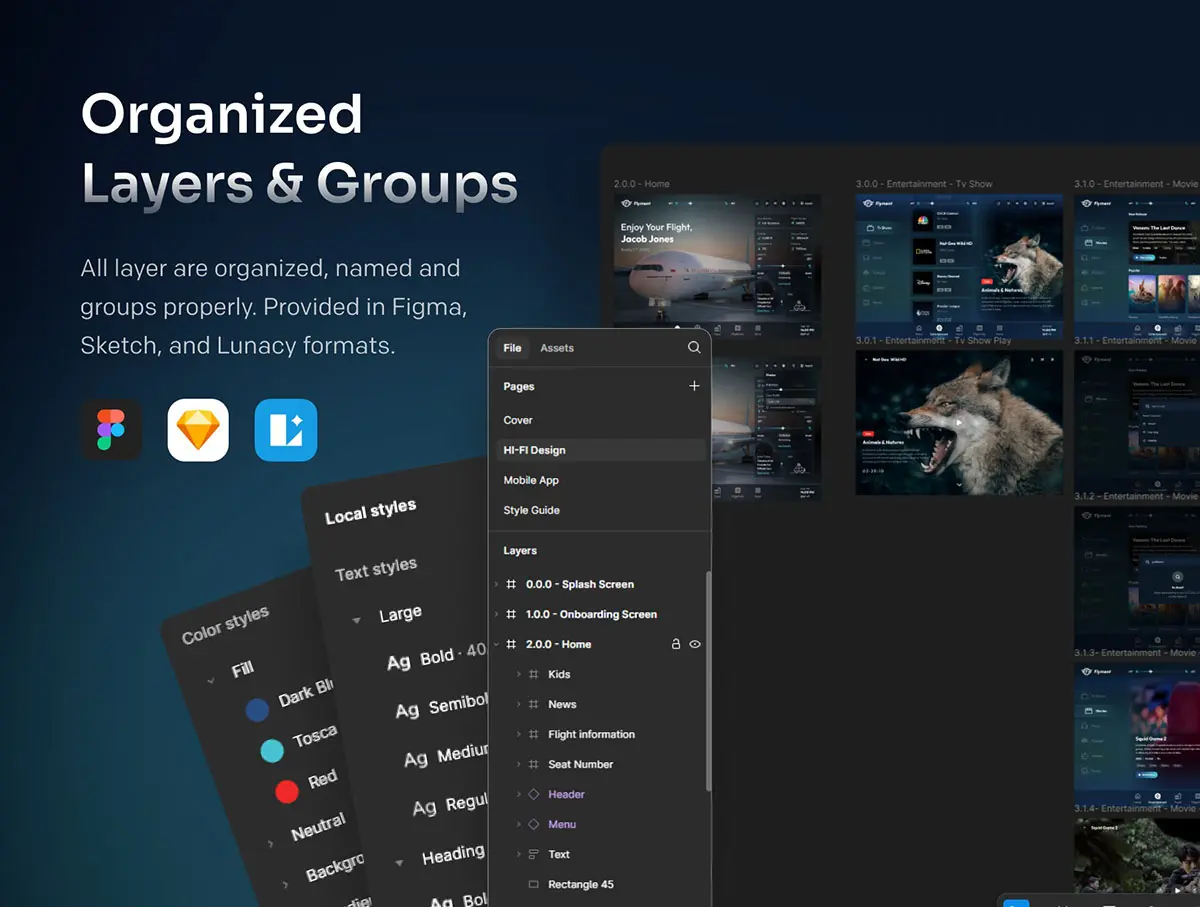This screenshot has height=907, width=1200.
Task: Switch to the Assets tab
Action: point(557,348)
